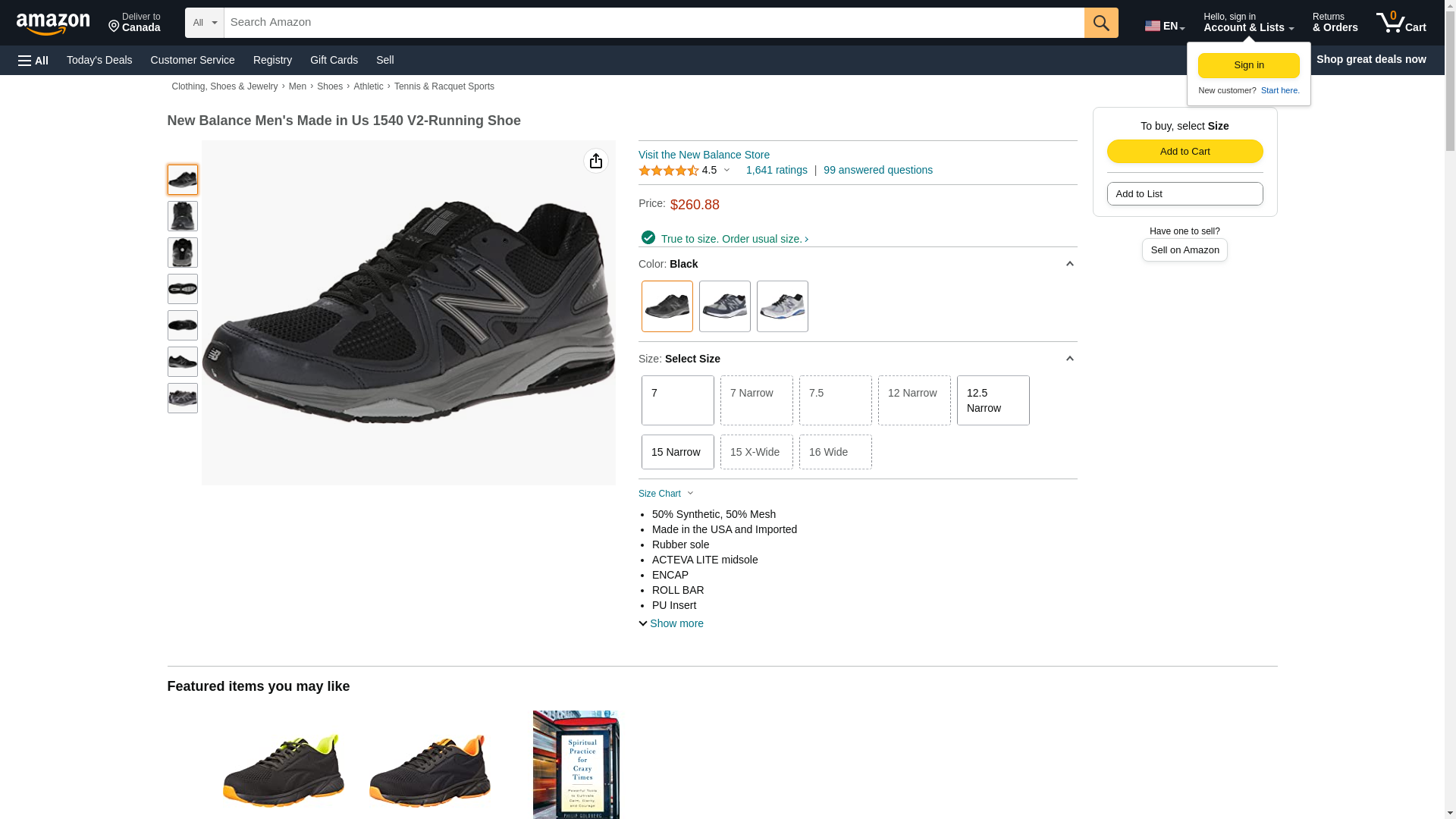
Task: Share this product via share icon
Action: click(x=595, y=161)
